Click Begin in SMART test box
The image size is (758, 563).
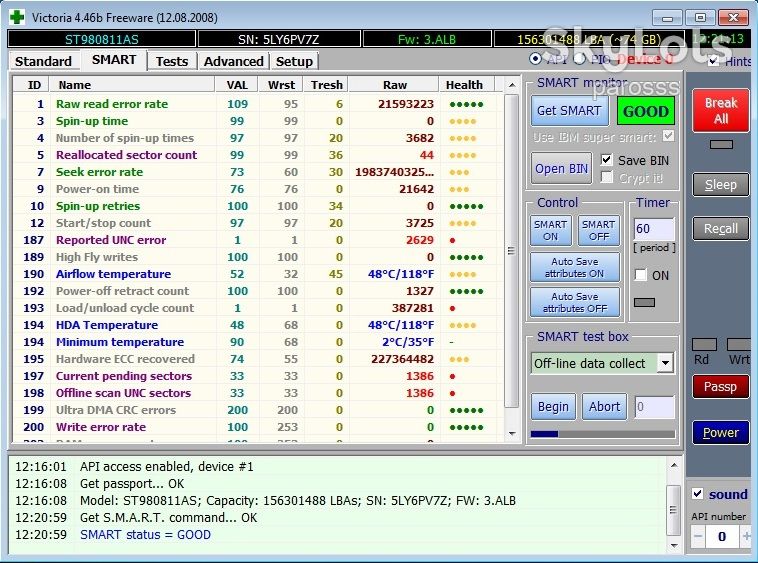[554, 406]
